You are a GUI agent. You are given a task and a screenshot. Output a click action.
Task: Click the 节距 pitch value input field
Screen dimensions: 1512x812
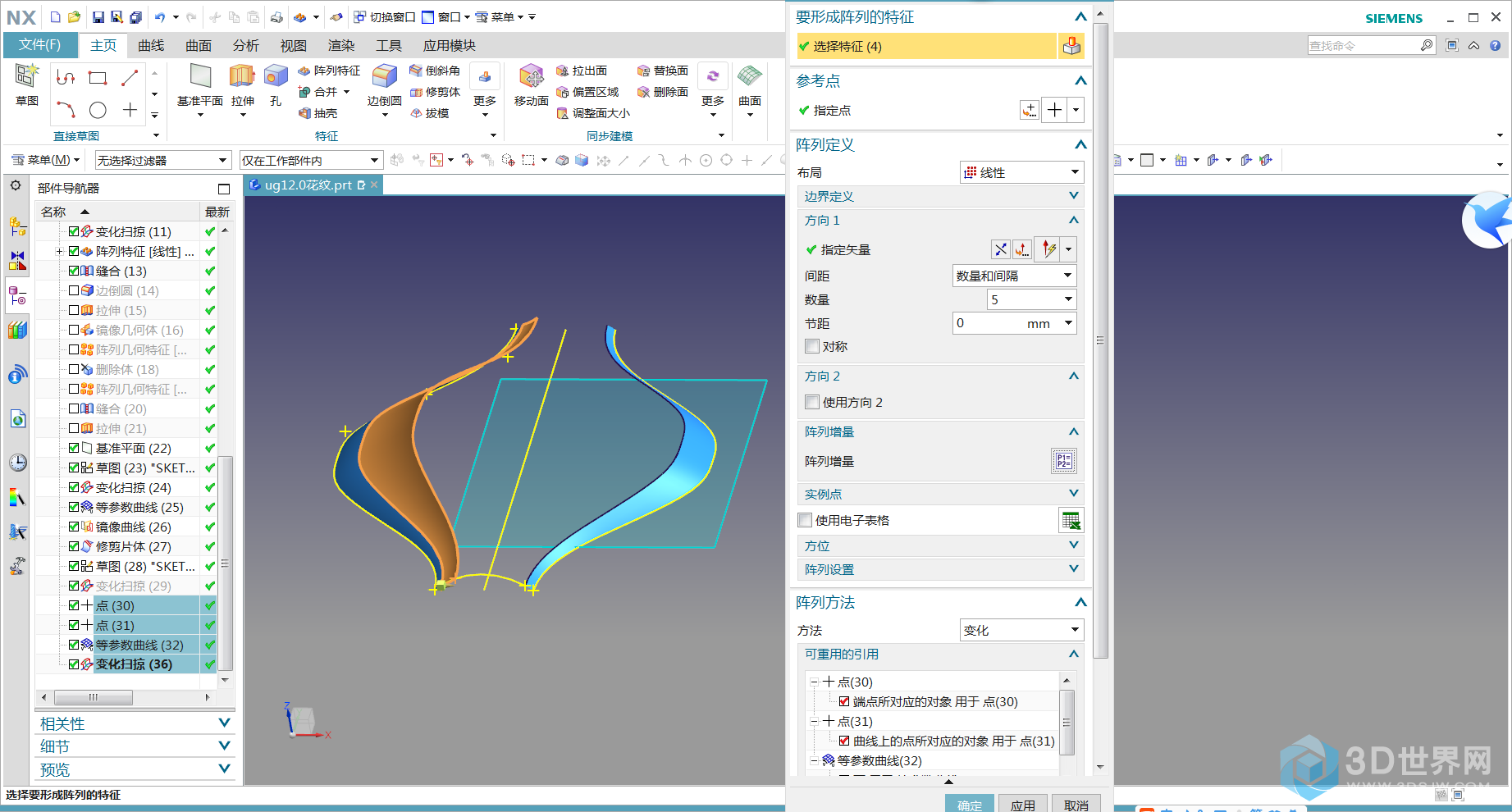click(989, 323)
